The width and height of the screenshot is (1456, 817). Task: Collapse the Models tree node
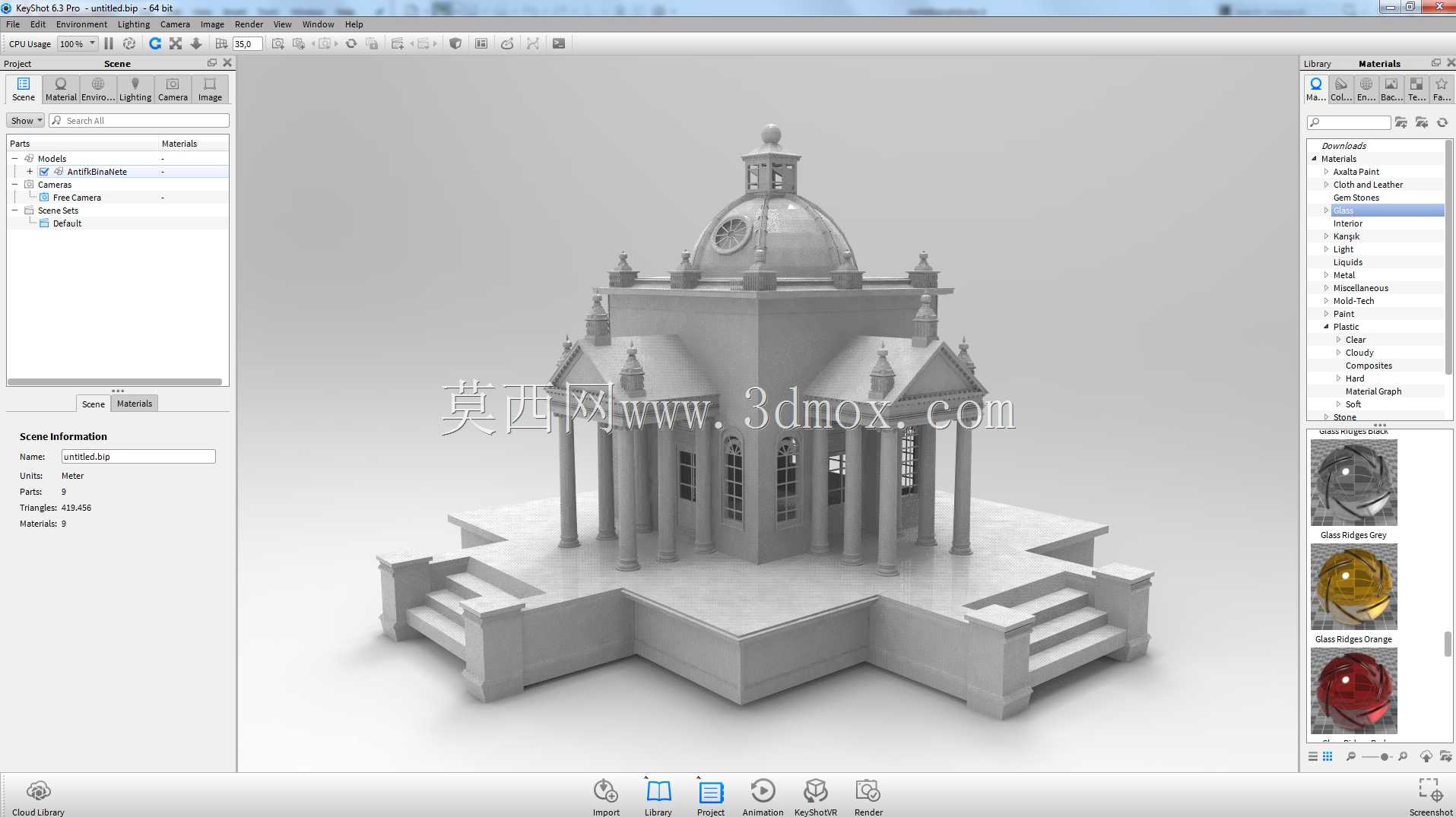(x=14, y=159)
